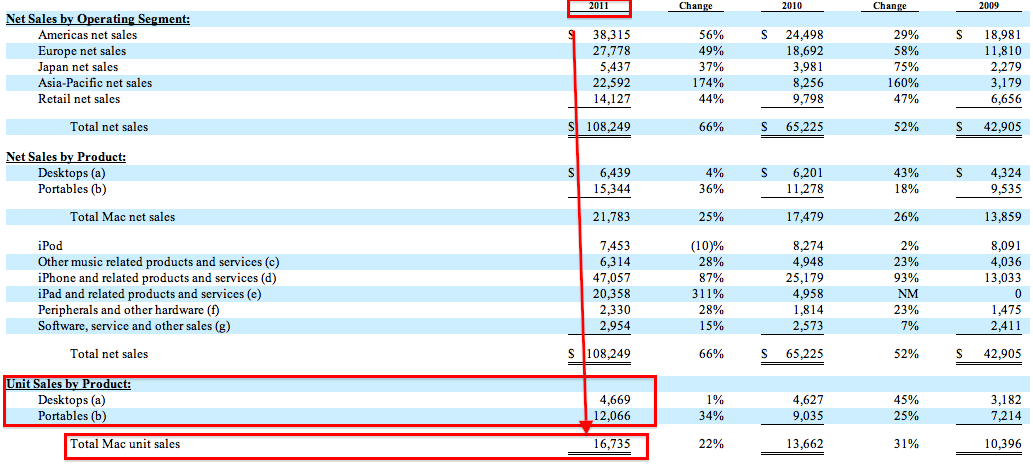Click the 'Americas net sales' row label
The image size is (1033, 468).
click(x=88, y=35)
